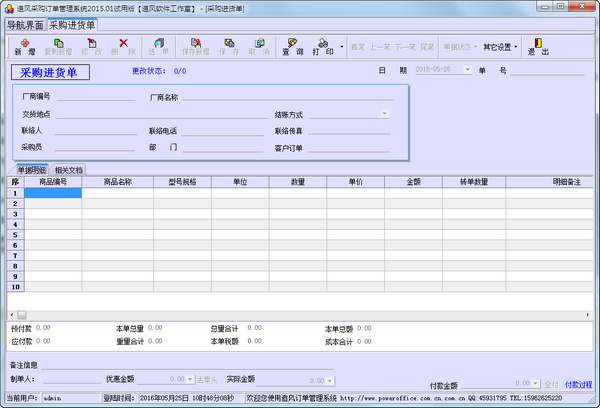600x408 pixels.
Task: Open the 其它设置 dropdown menu
Action: point(501,46)
